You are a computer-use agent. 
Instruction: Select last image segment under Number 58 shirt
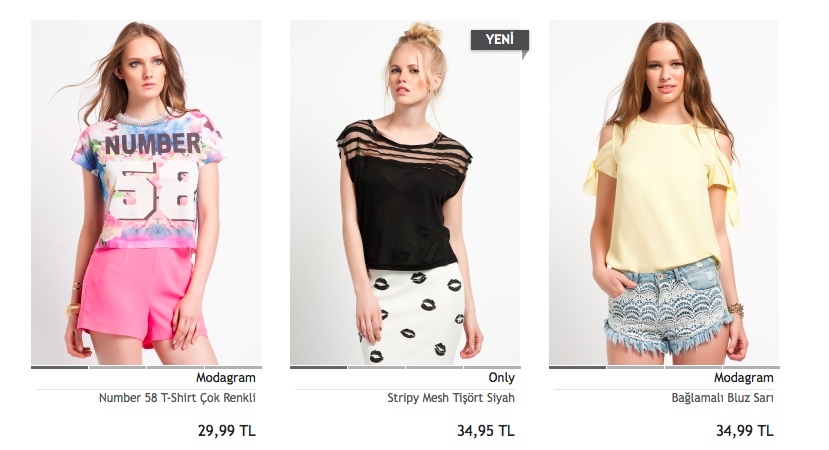point(233,367)
